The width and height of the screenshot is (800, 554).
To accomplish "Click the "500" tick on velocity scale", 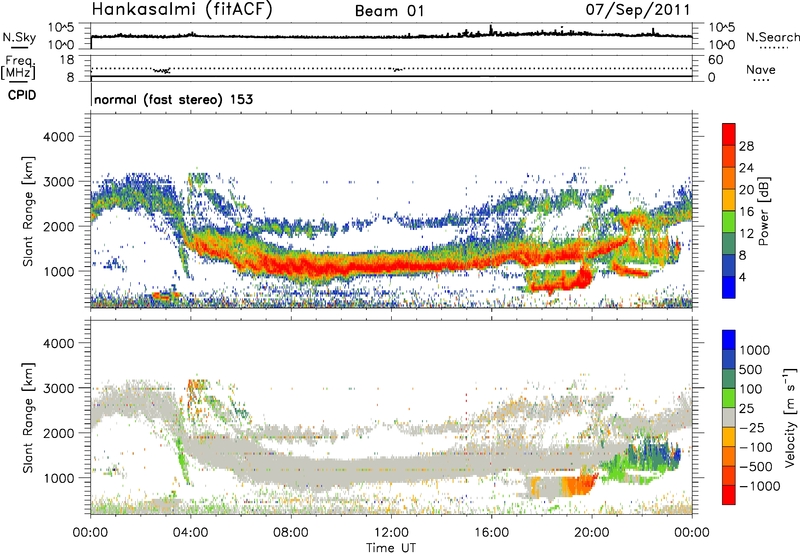I will coord(750,369).
